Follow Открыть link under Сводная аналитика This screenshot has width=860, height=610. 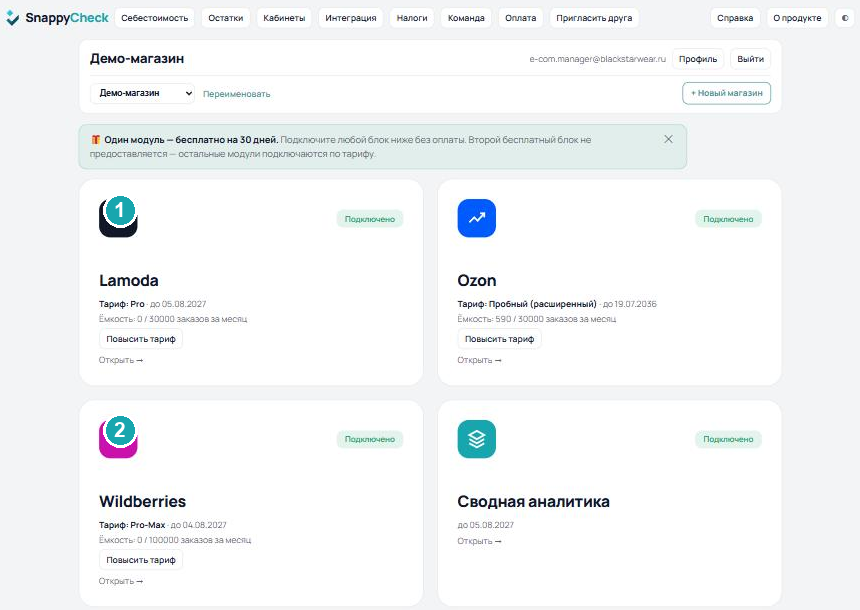479,541
